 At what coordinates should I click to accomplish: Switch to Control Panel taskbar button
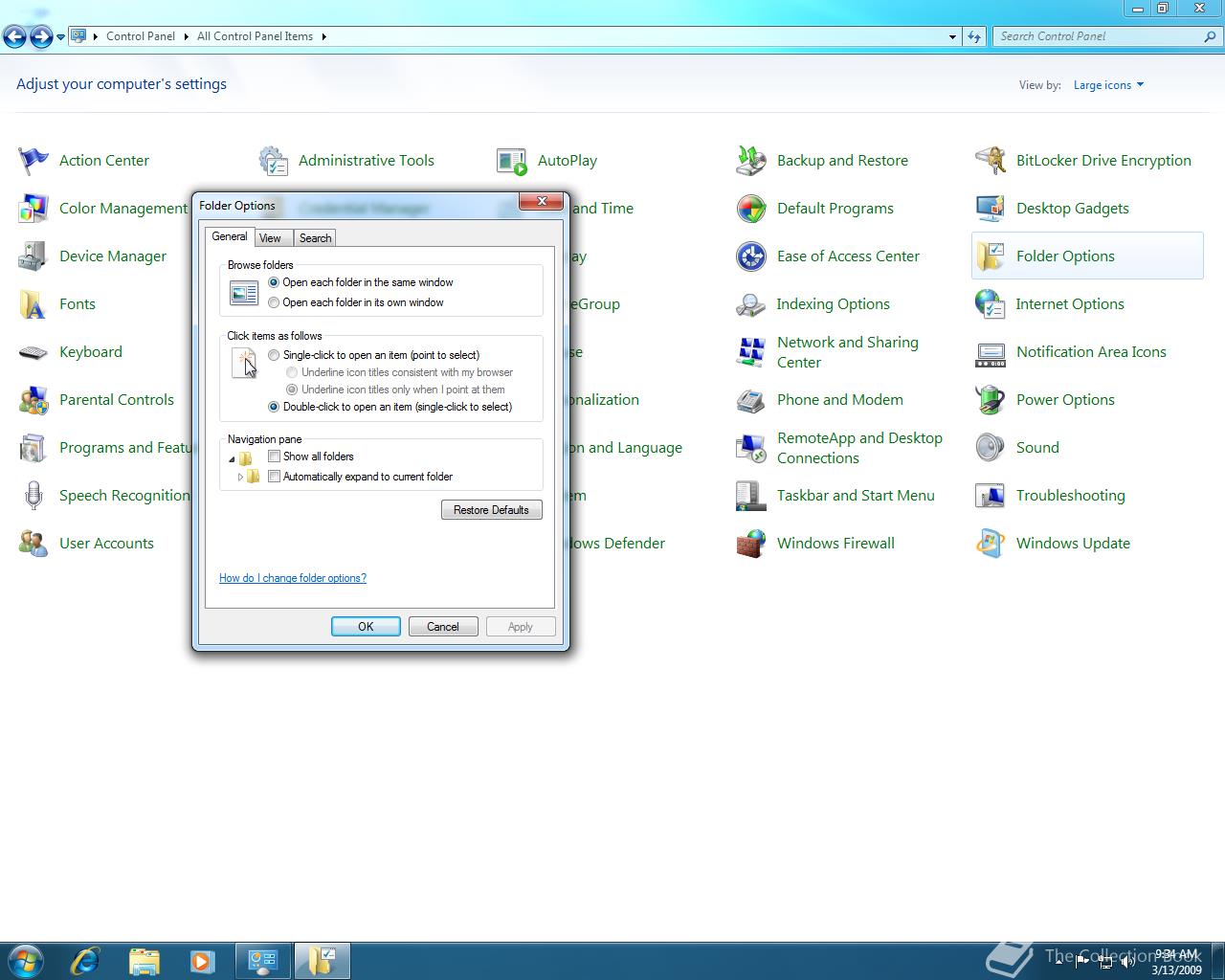(263, 961)
